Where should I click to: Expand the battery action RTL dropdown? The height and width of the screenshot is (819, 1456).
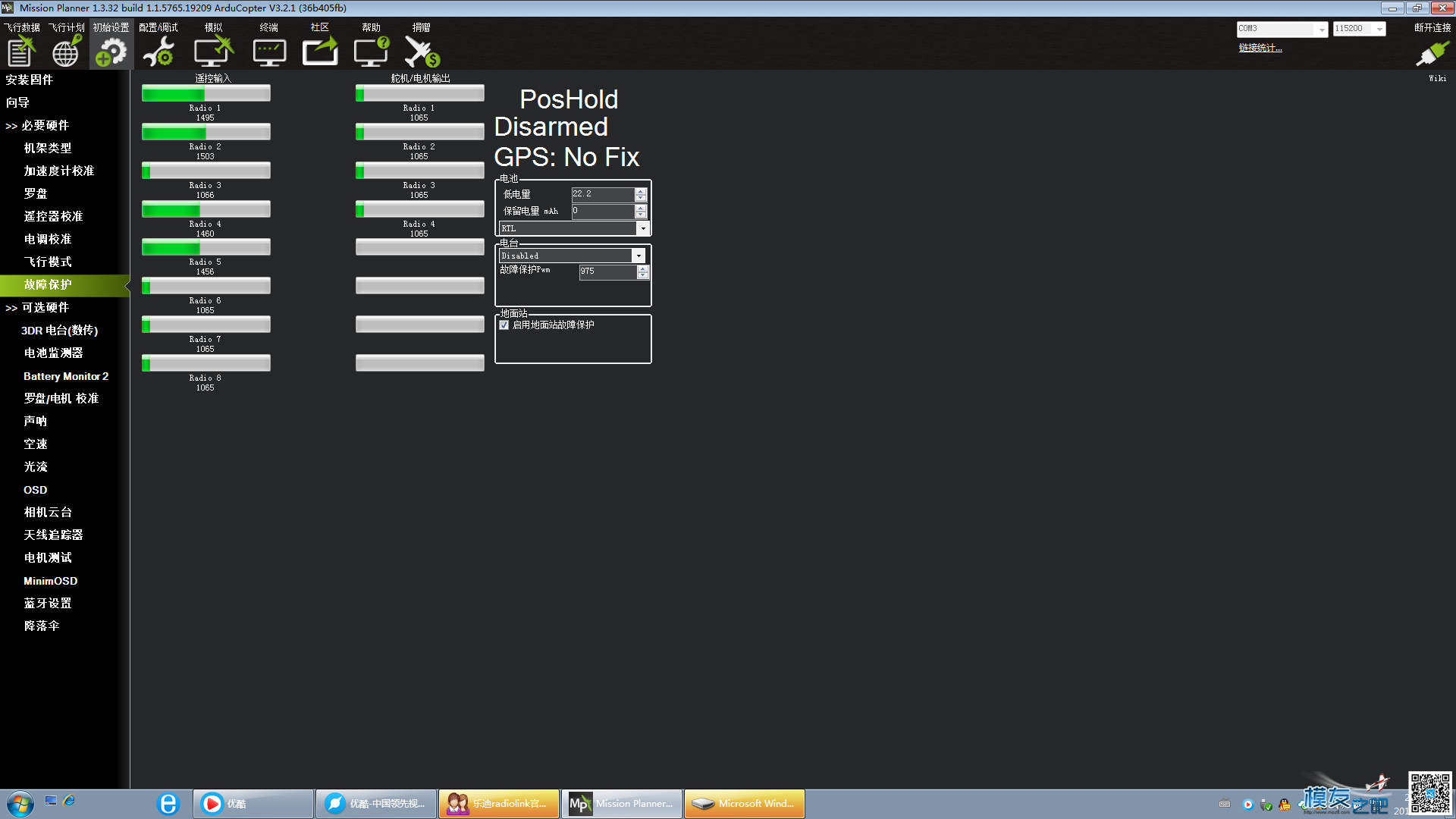[x=642, y=228]
